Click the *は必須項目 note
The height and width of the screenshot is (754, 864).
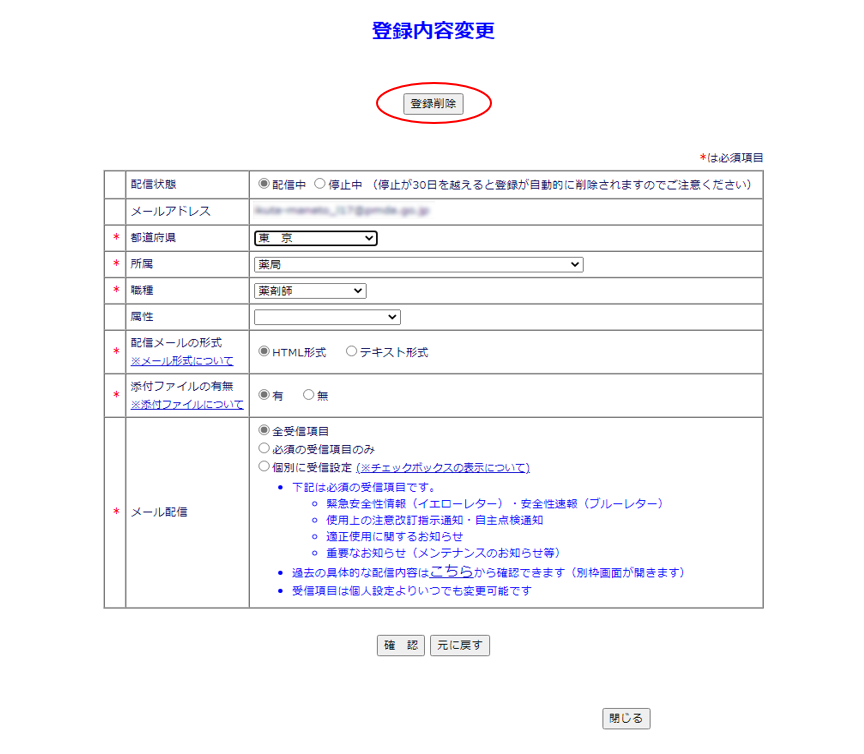tap(732, 158)
